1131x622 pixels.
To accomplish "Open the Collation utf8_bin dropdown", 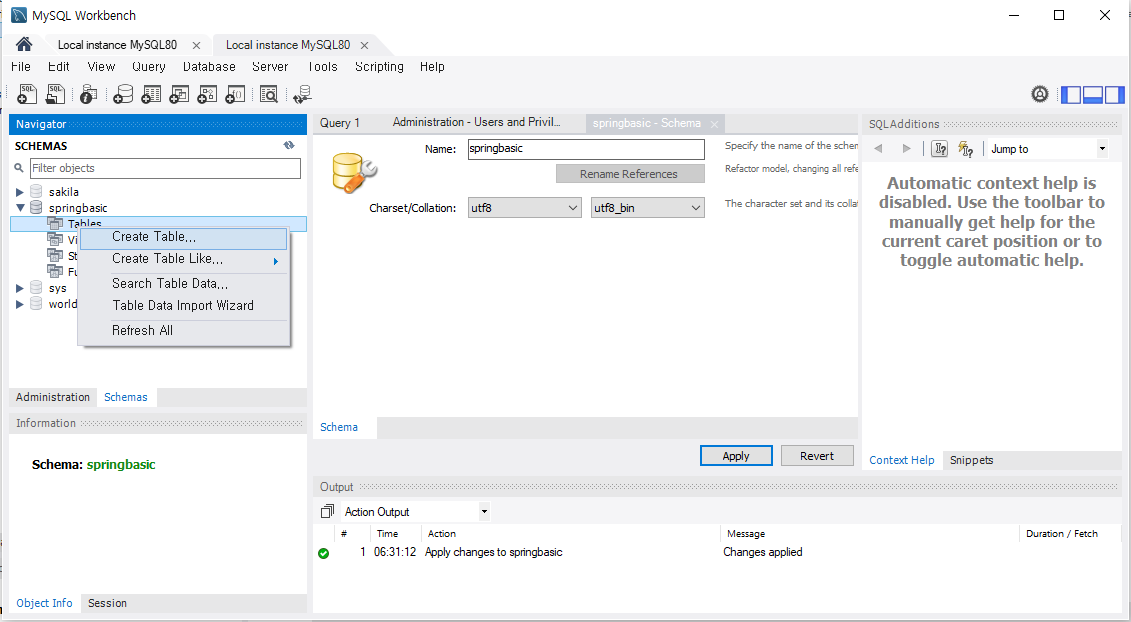I will click(648, 208).
